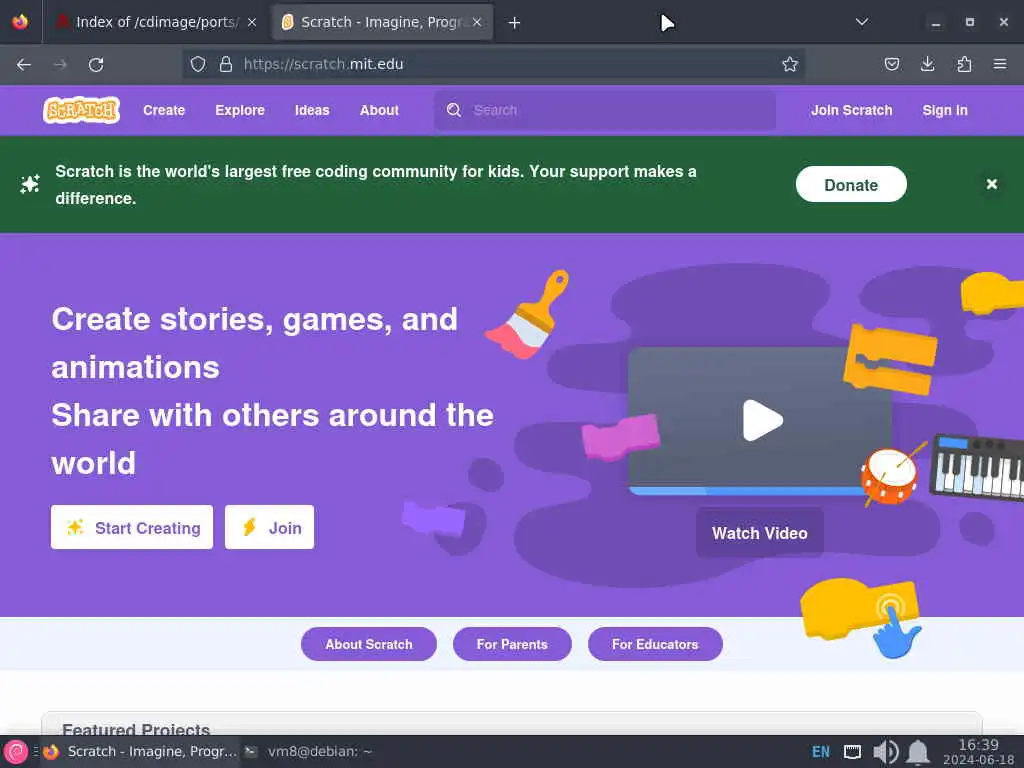Viewport: 1024px width, 768px height.
Task: Switch to vm8@debian terminal in taskbar
Action: (308, 752)
